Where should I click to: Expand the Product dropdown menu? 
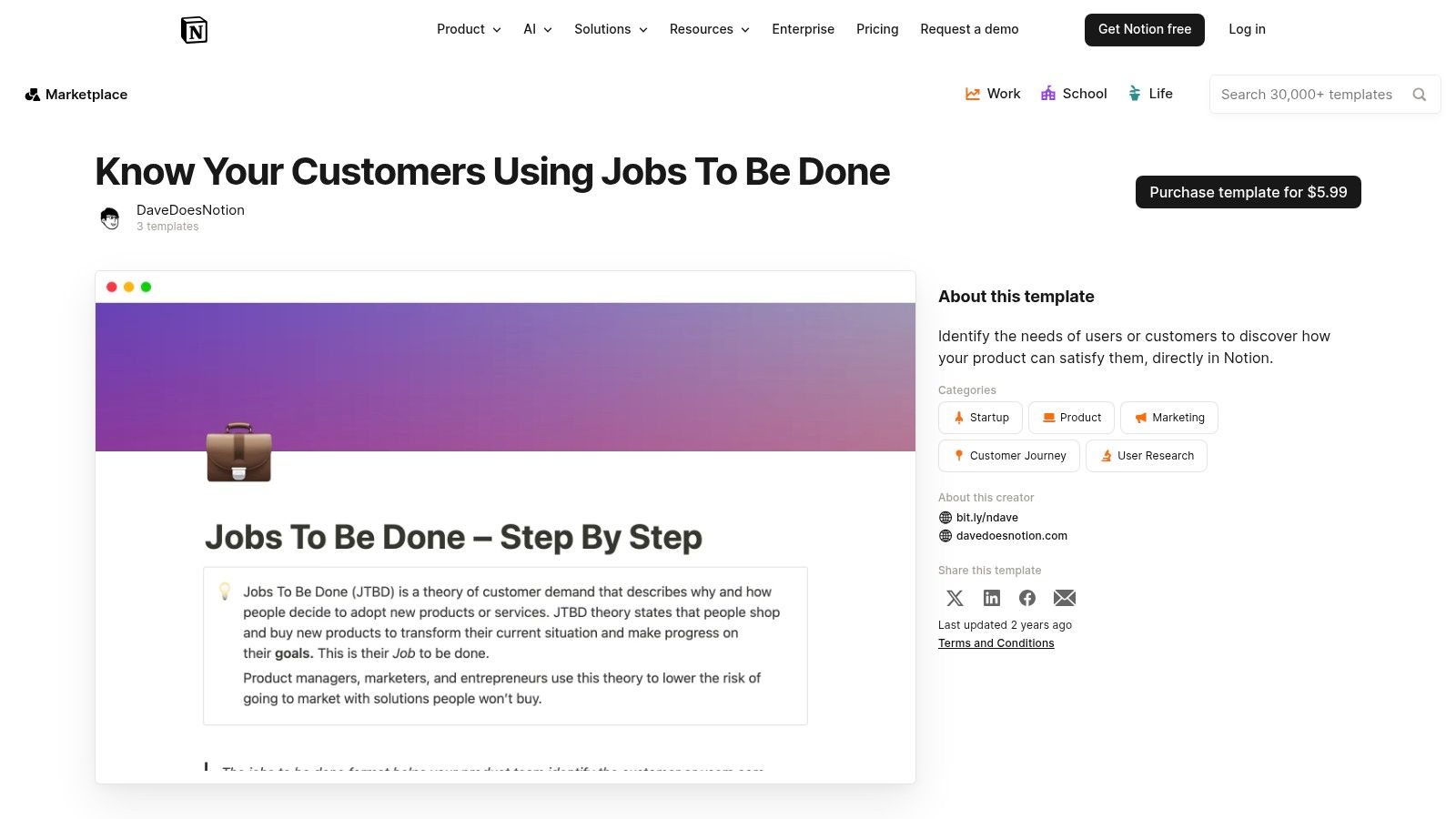pyautogui.click(x=469, y=29)
